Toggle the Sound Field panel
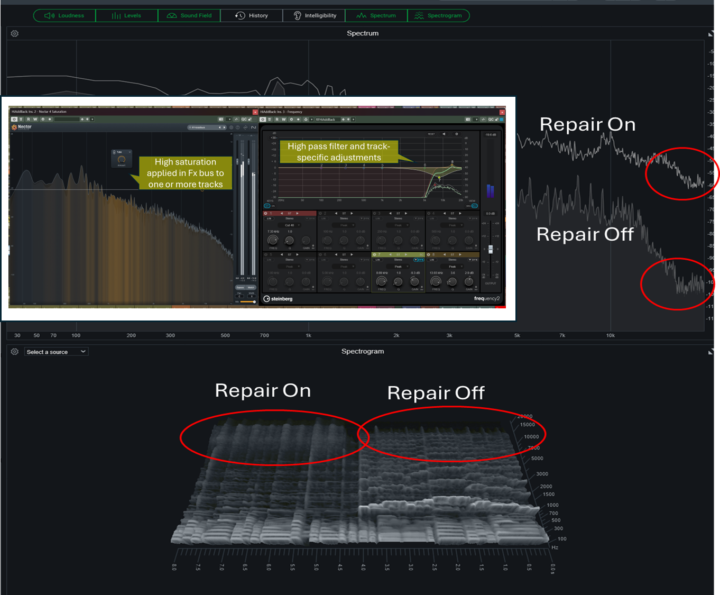This screenshot has width=720, height=595. click(189, 16)
